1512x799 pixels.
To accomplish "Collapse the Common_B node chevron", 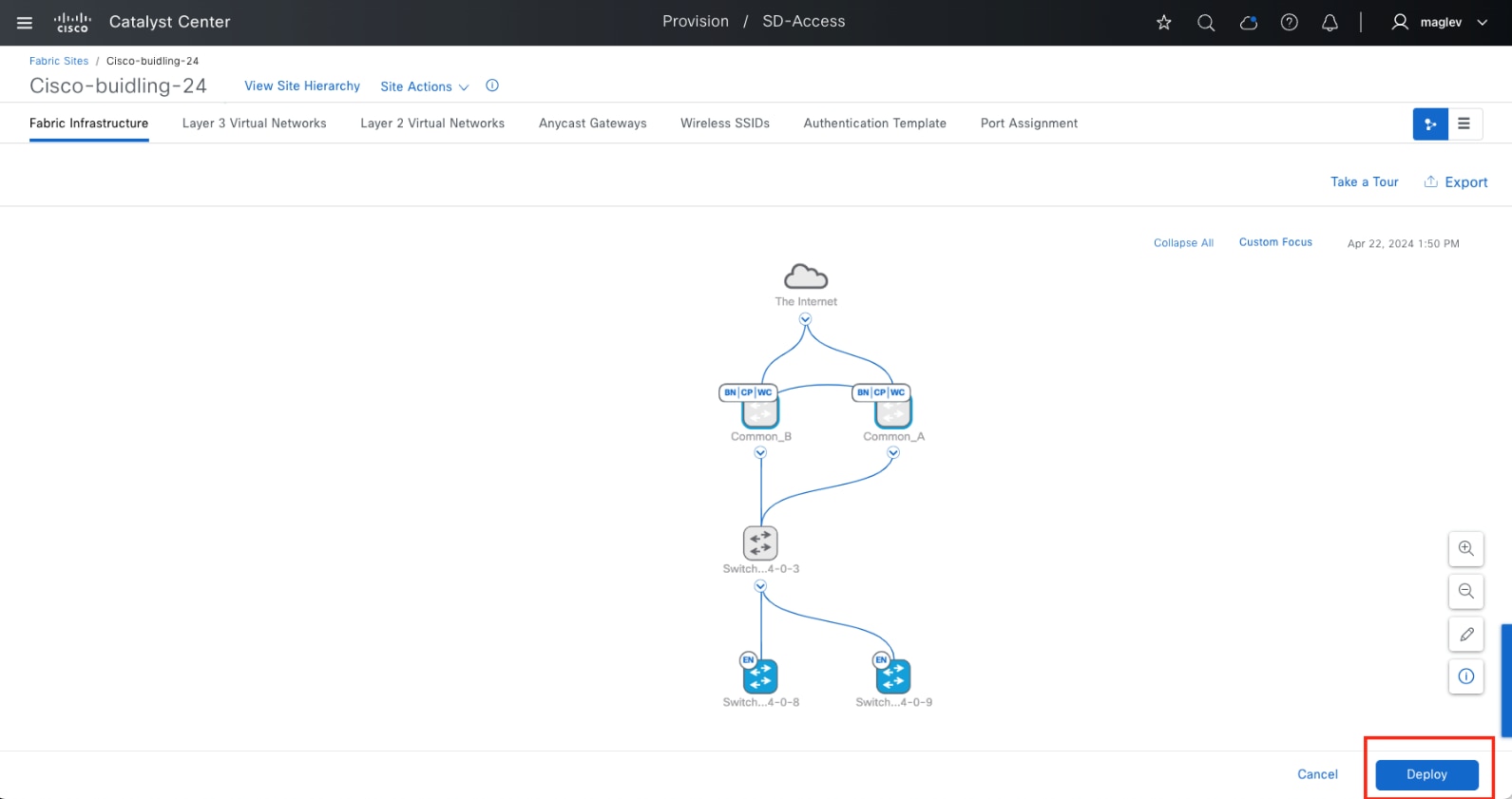I will tap(760, 453).
